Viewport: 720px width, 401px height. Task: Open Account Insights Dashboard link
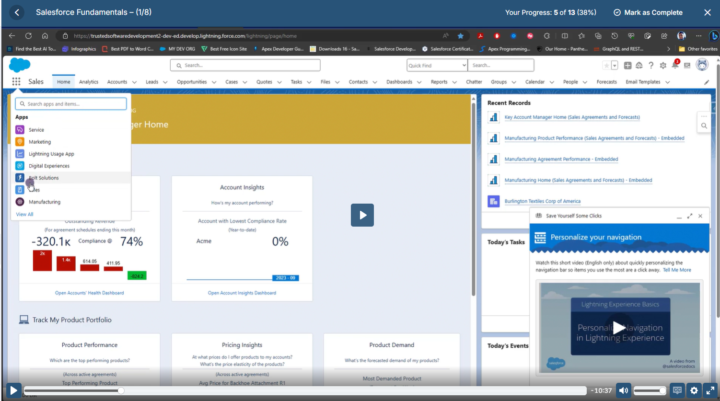coord(242,293)
